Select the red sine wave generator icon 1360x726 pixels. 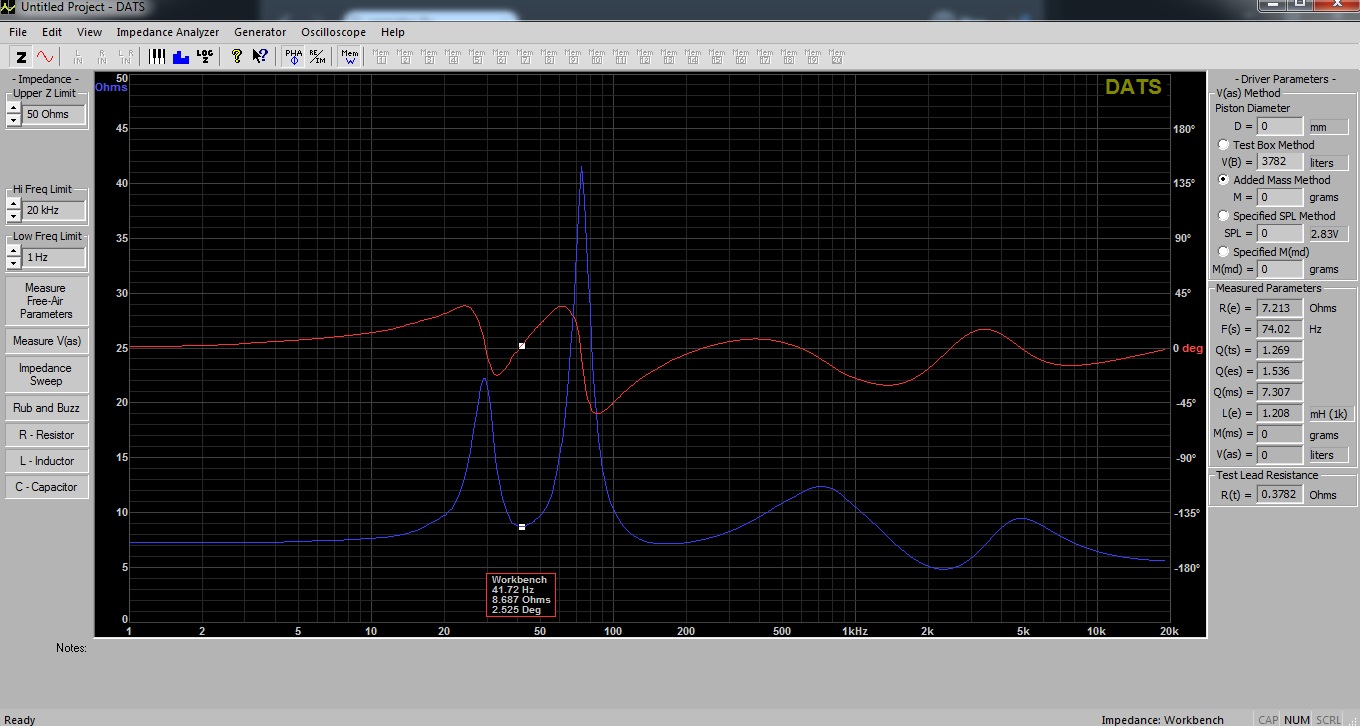pos(45,57)
